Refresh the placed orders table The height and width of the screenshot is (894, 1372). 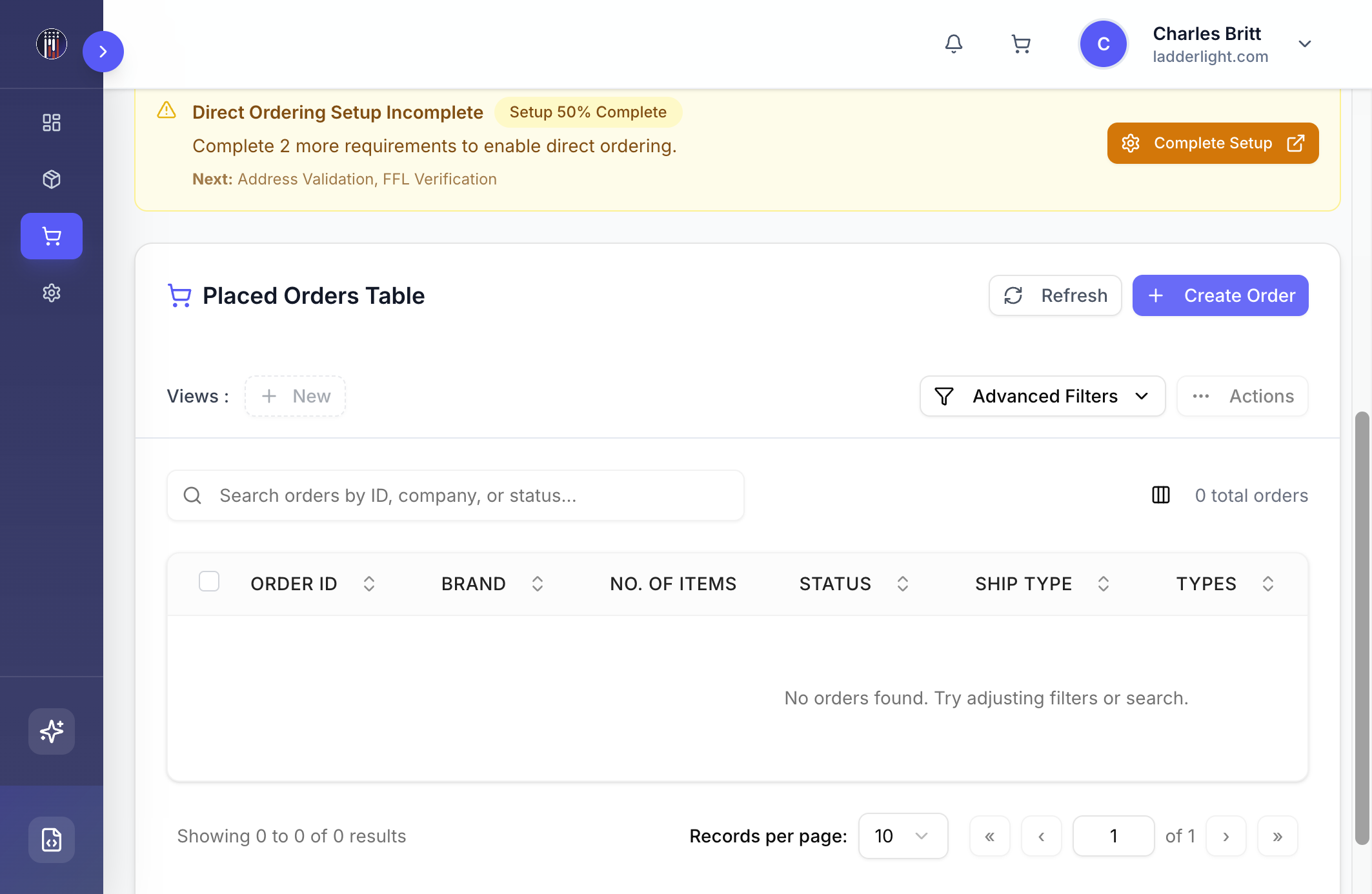[x=1055, y=295]
